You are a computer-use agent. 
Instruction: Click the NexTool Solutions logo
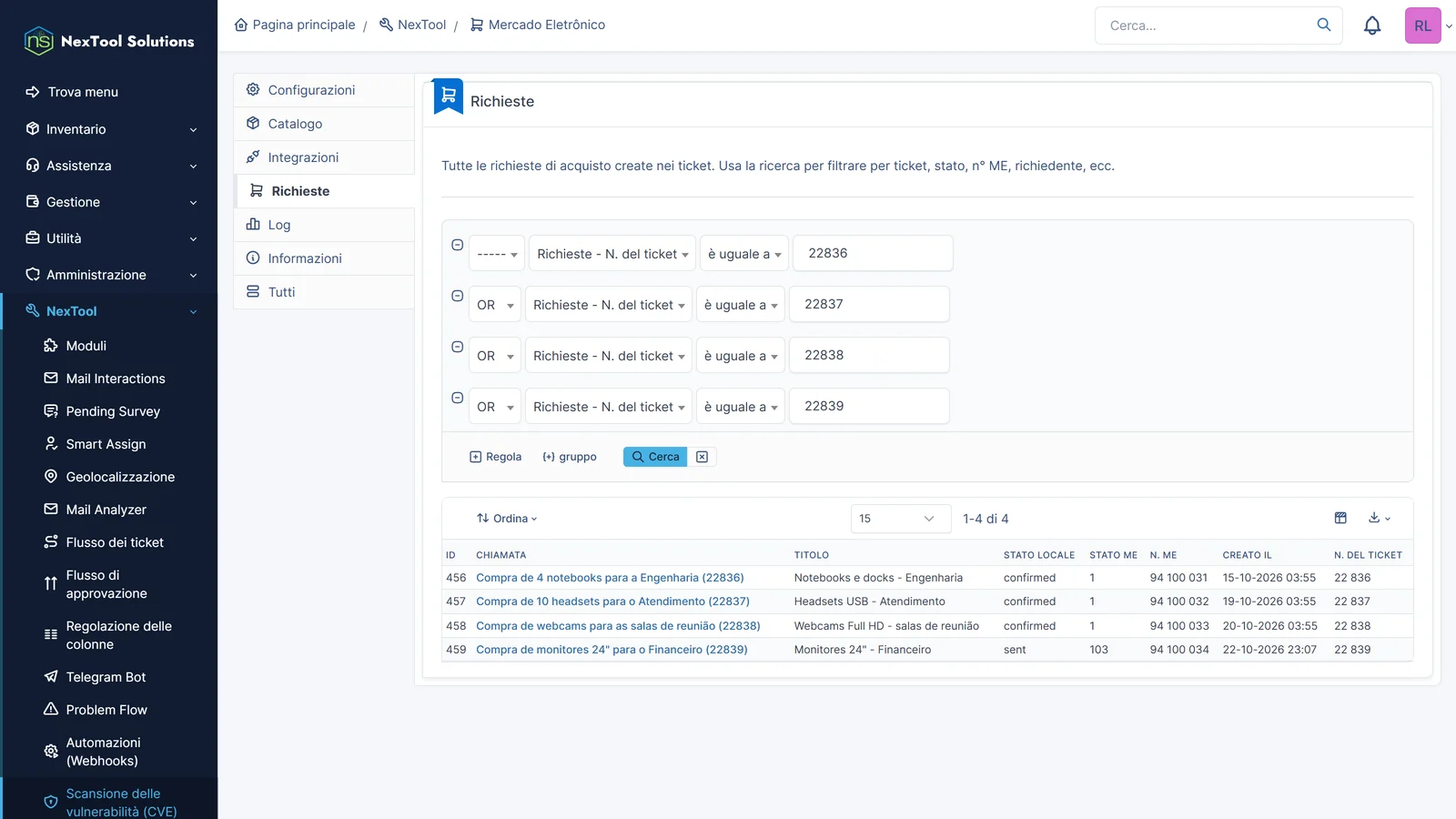pos(109,41)
